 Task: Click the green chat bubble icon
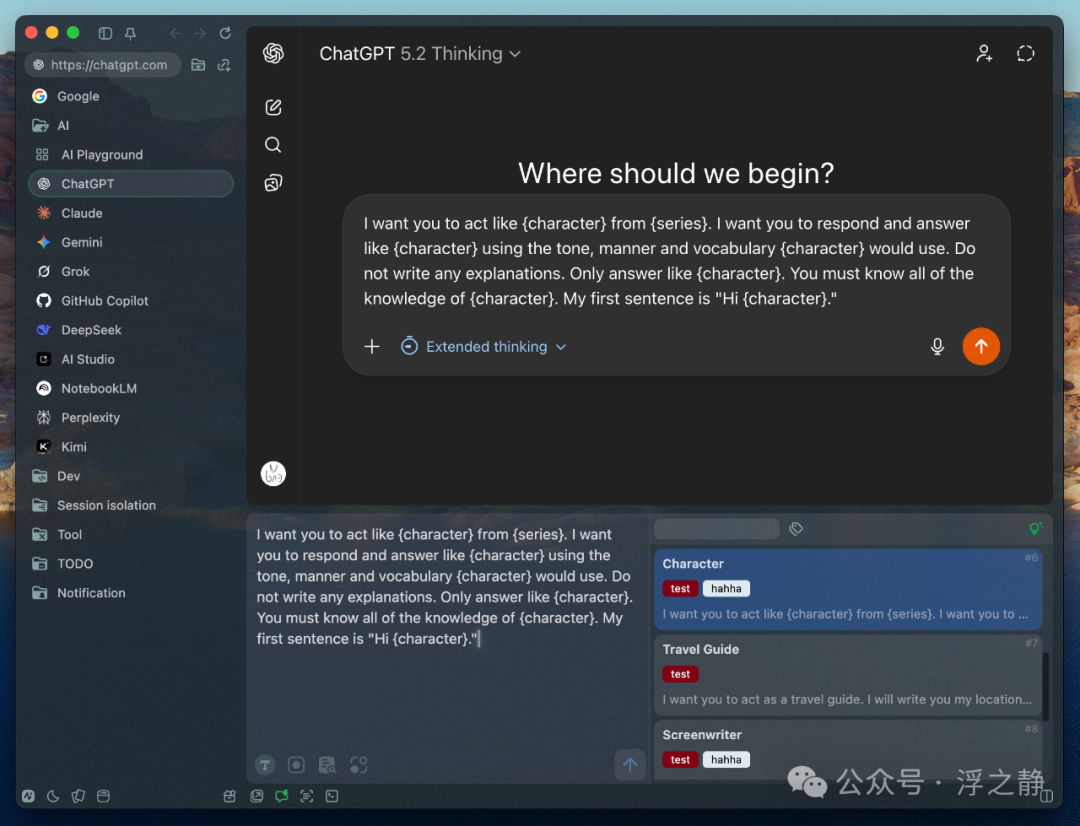tap(282, 796)
